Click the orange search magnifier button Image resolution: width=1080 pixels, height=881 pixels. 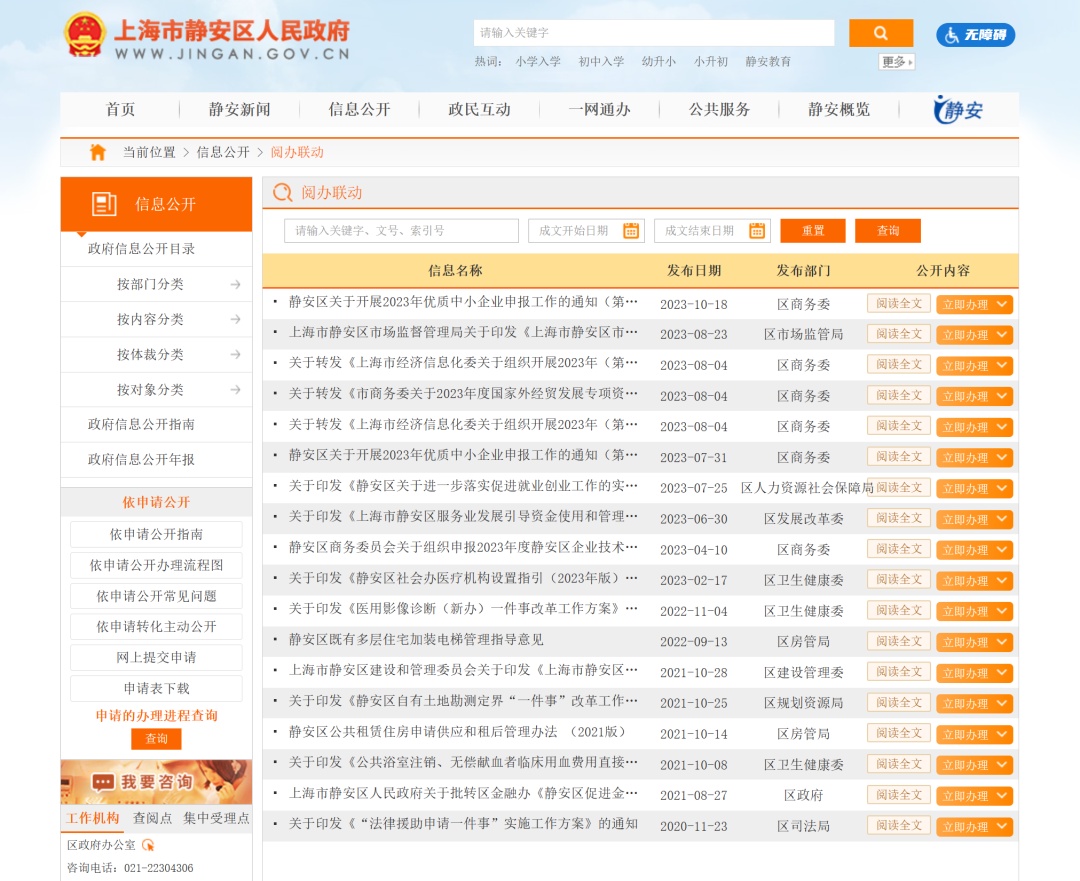point(880,33)
